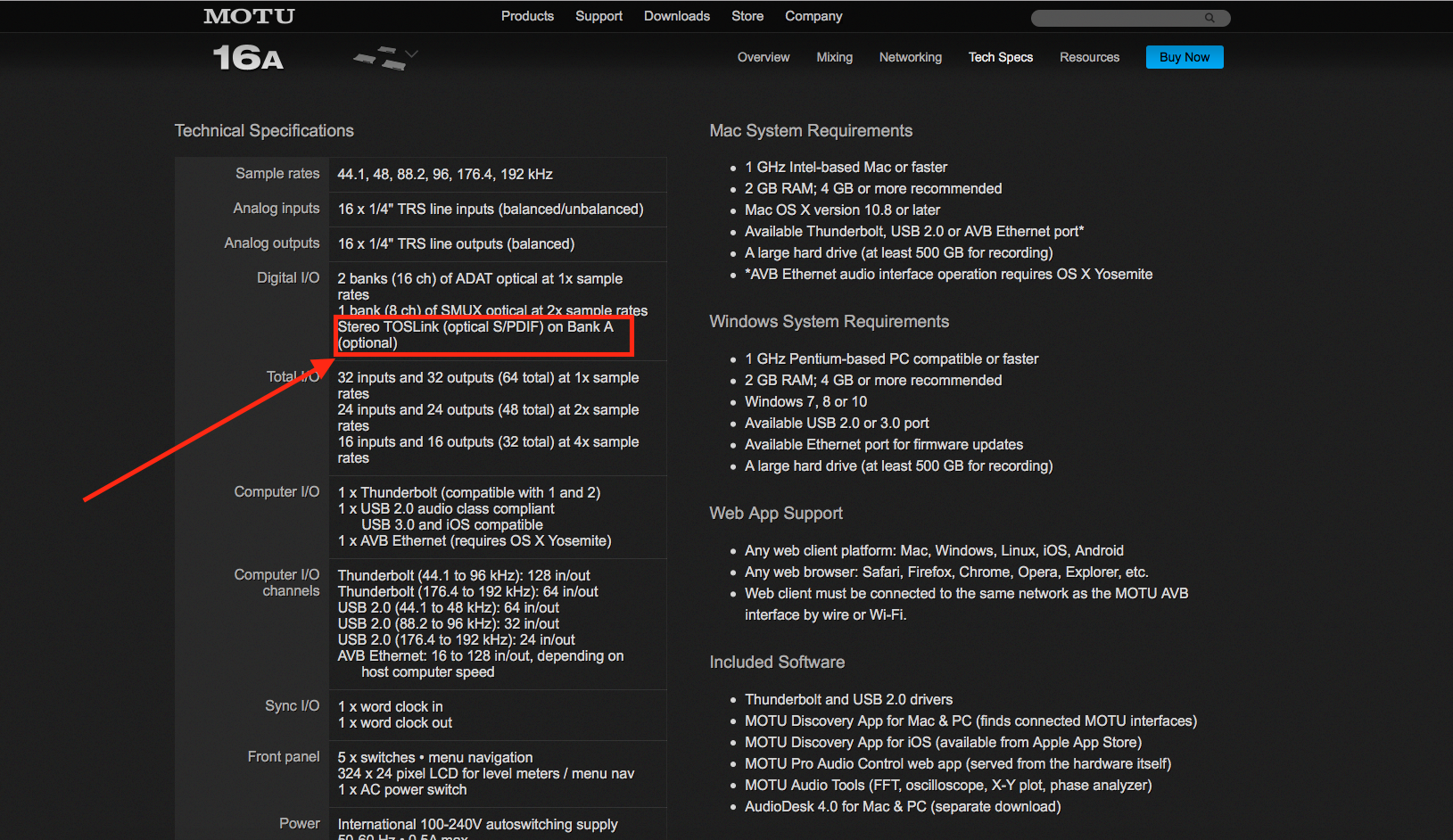The width and height of the screenshot is (1453, 840).
Task: Click 'International 100-240V autoswitching supply' text
Action: pos(477,825)
